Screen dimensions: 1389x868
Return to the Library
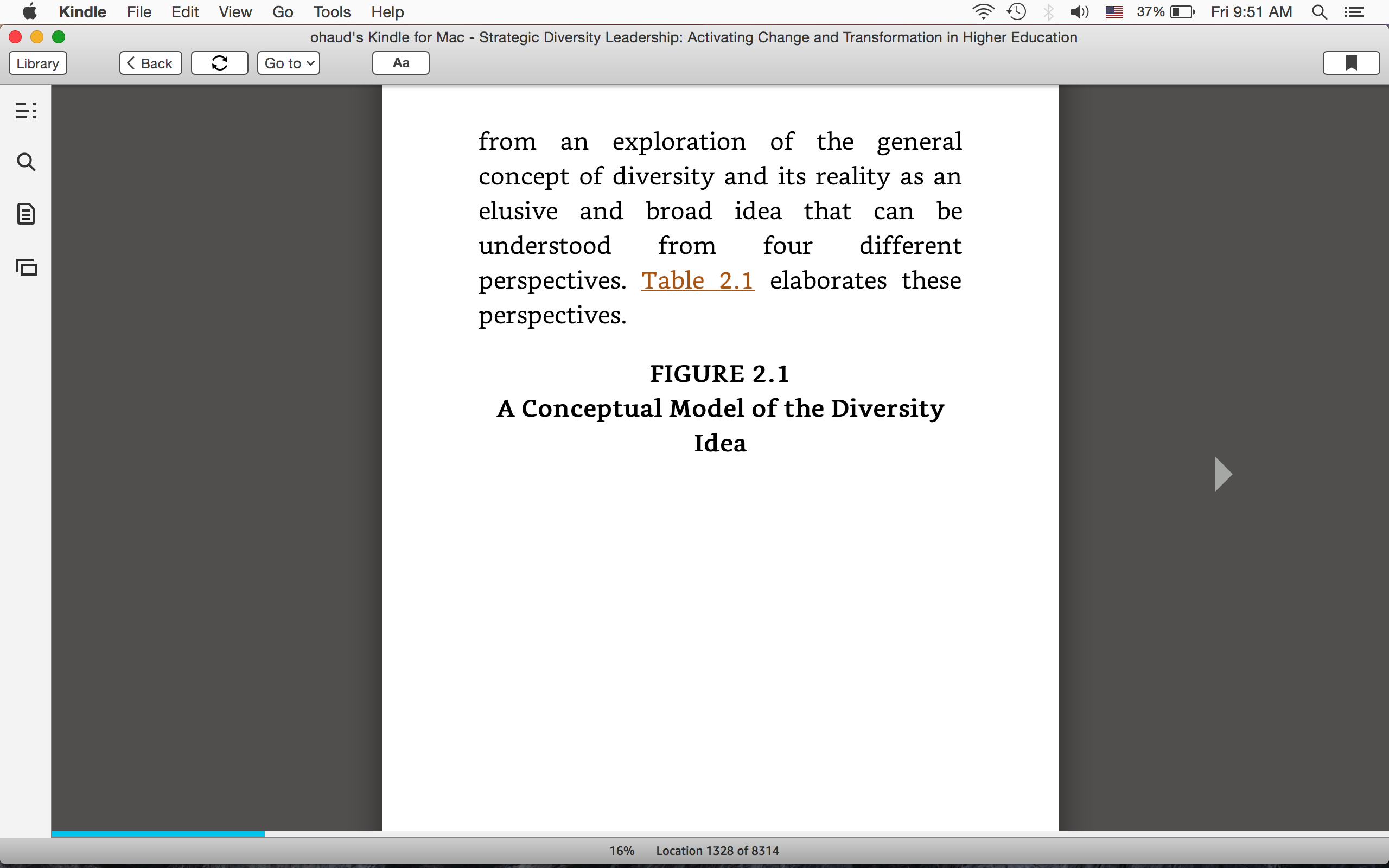click(38, 63)
